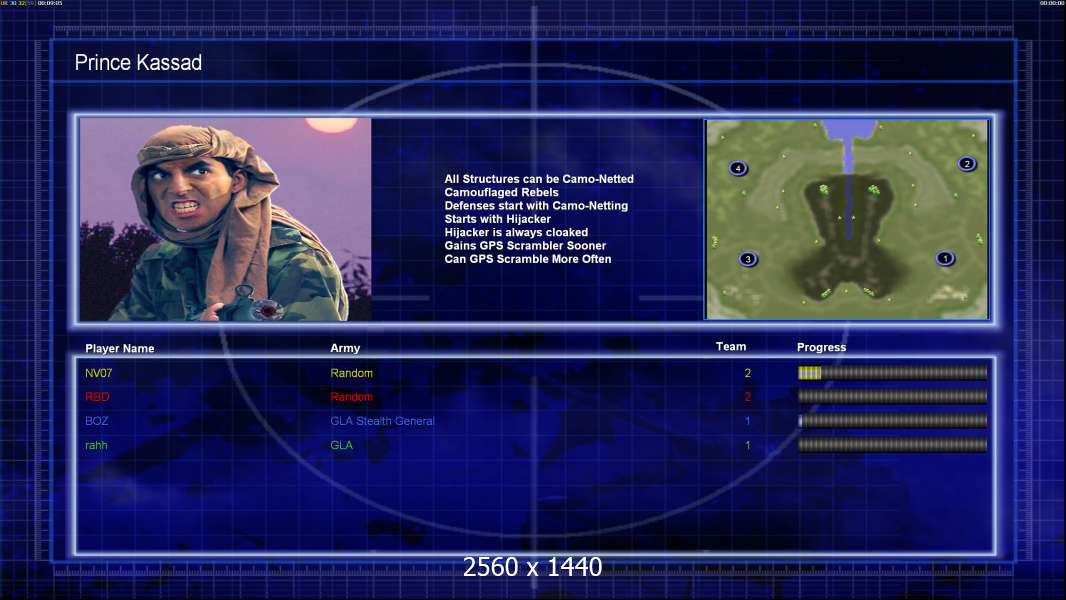Click the Army column header
This screenshot has height=600, width=1066.
click(345, 348)
